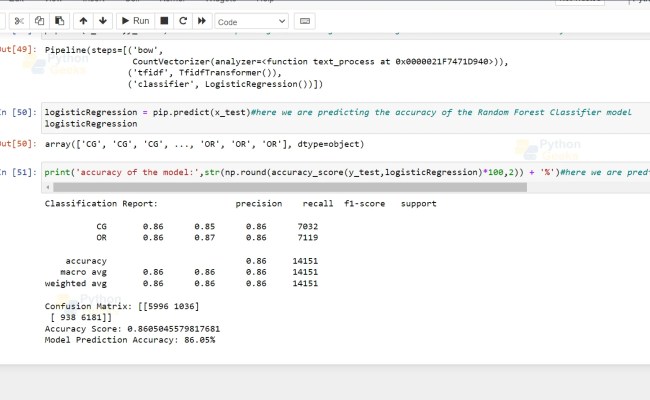Viewport: 650px width, 400px height.
Task: Click the 'macro avg' row label
Action: coord(83,272)
